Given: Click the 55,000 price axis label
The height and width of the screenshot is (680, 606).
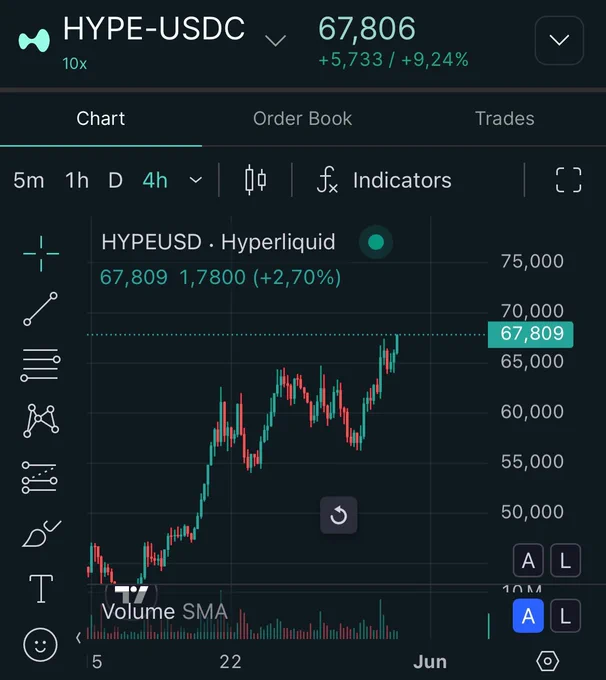Looking at the screenshot, I should [532, 462].
